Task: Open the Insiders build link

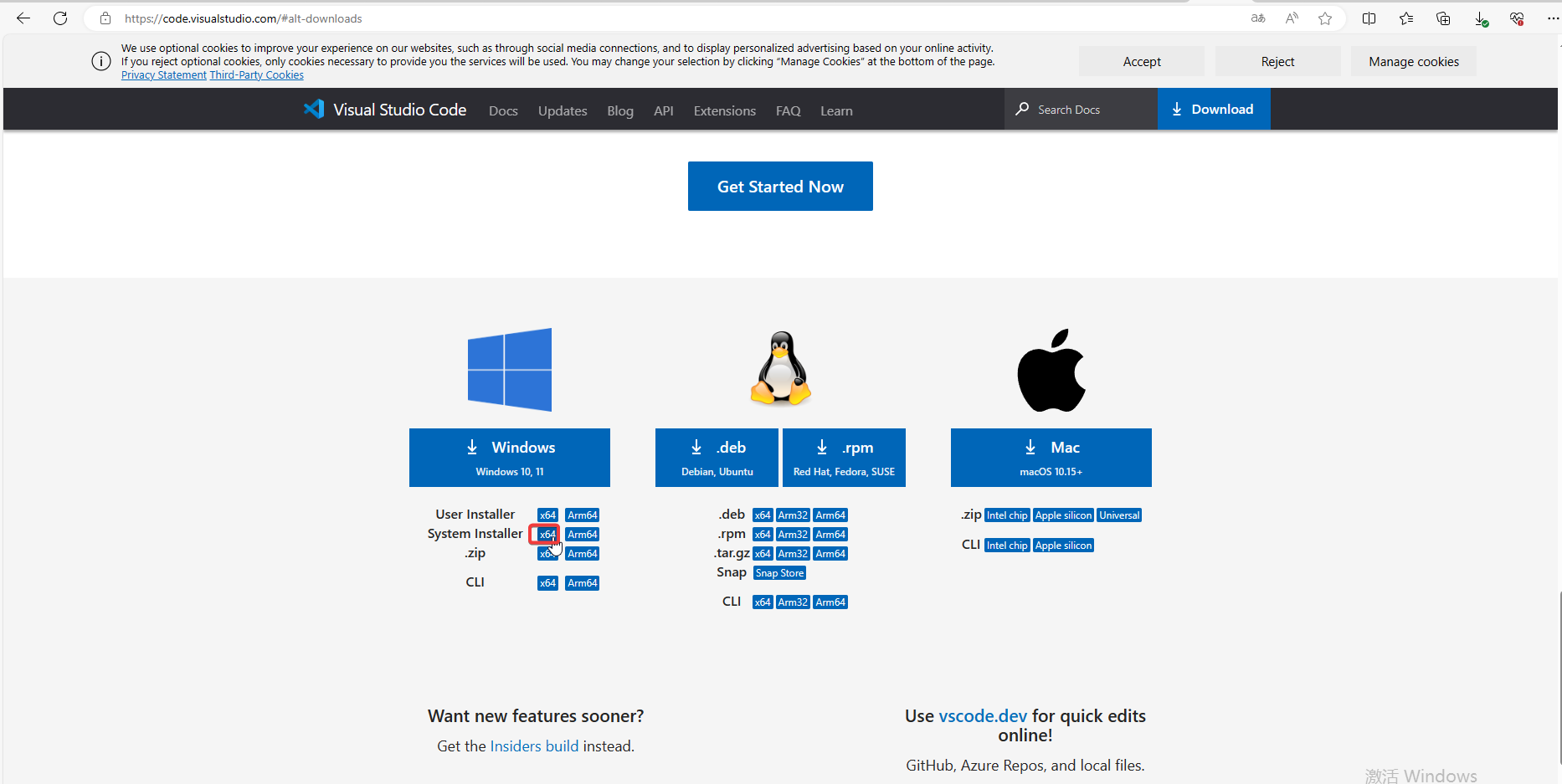Action: (534, 746)
